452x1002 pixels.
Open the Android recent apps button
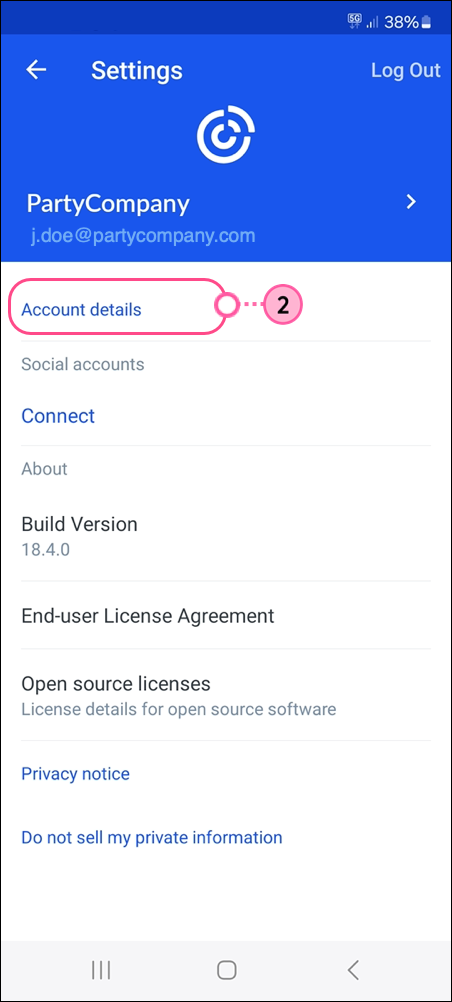click(101, 970)
